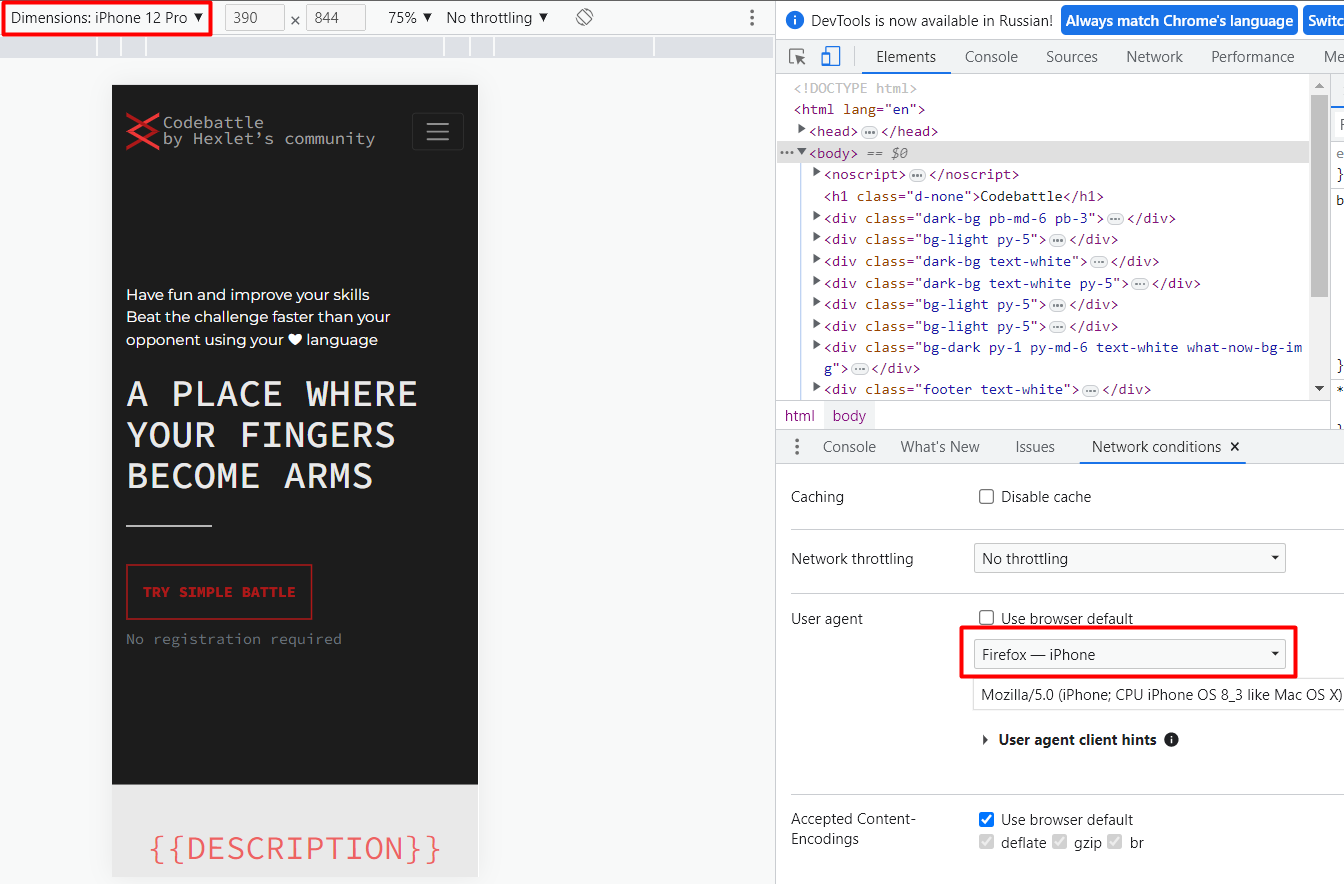Screen dimensions: 1344x884
Task: Switch to the Elements tab
Action: tap(906, 57)
